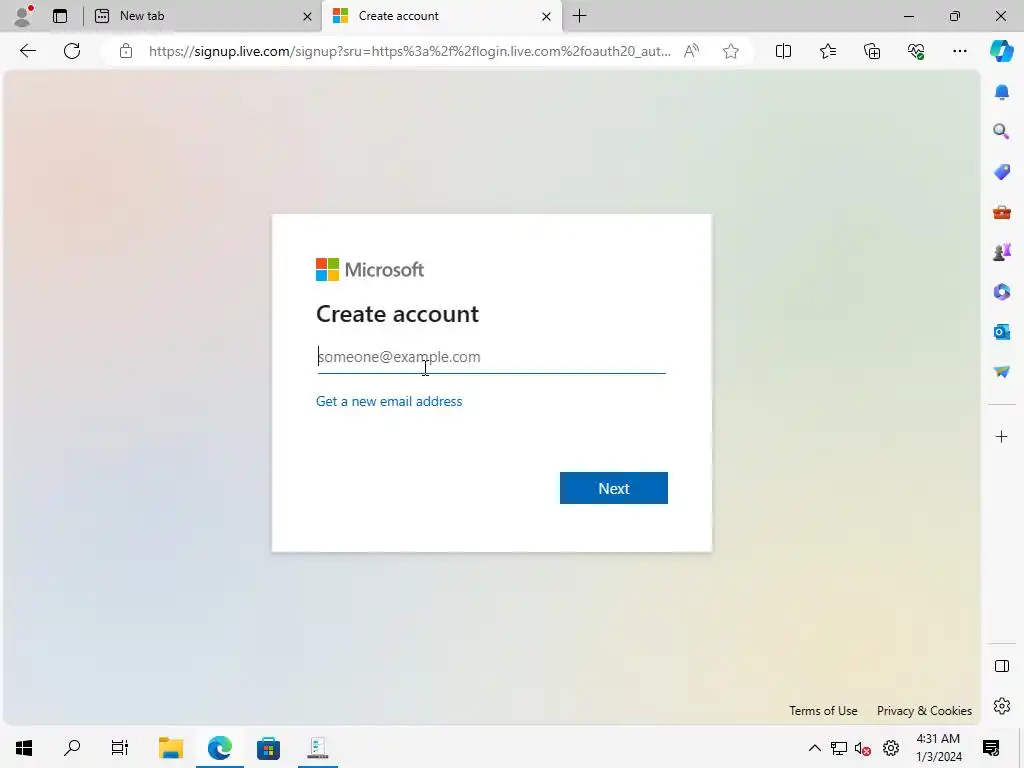Open Browser essentials heart icon
The image size is (1024, 768).
[916, 51]
